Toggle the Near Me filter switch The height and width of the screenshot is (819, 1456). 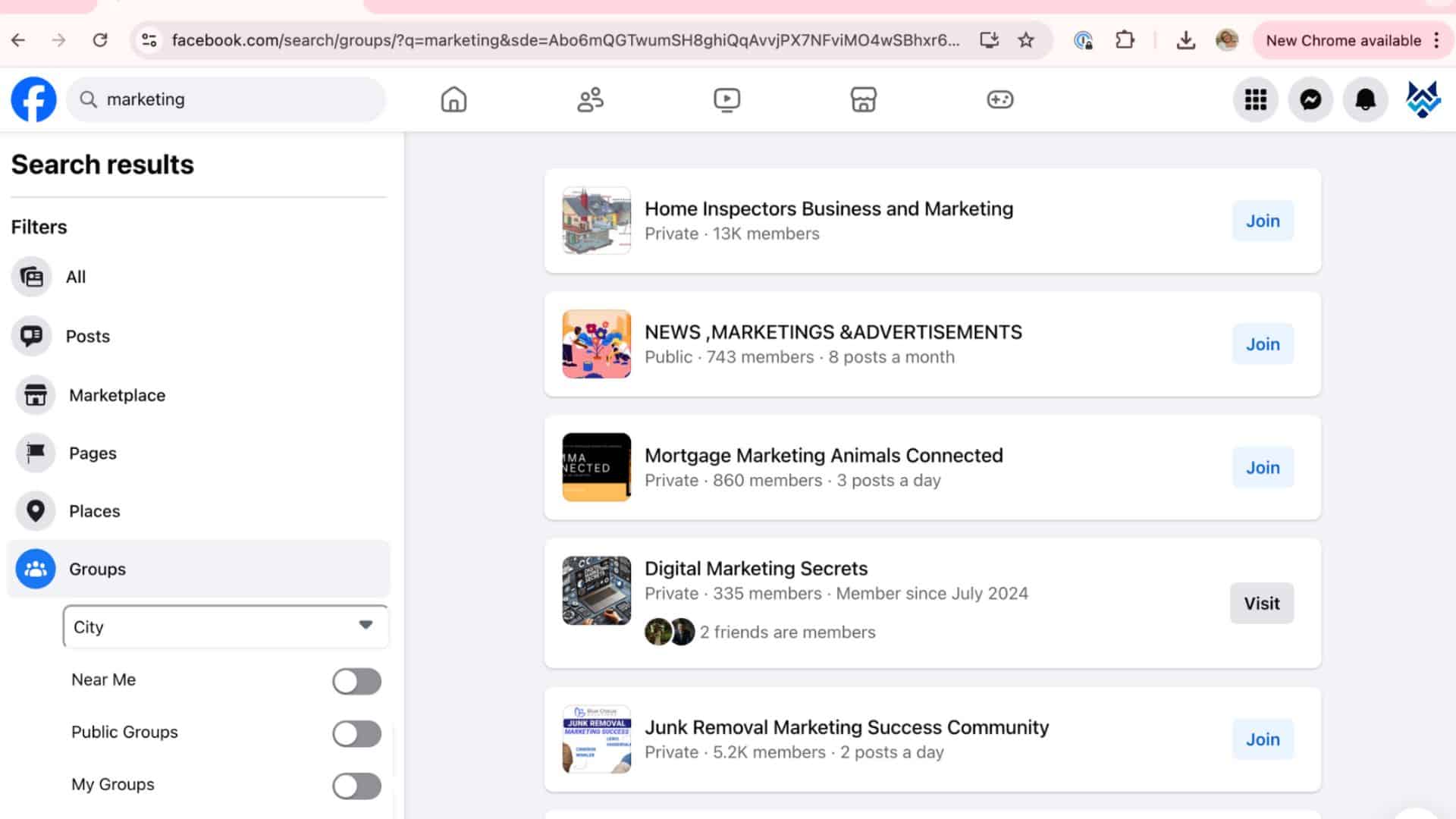coord(356,681)
